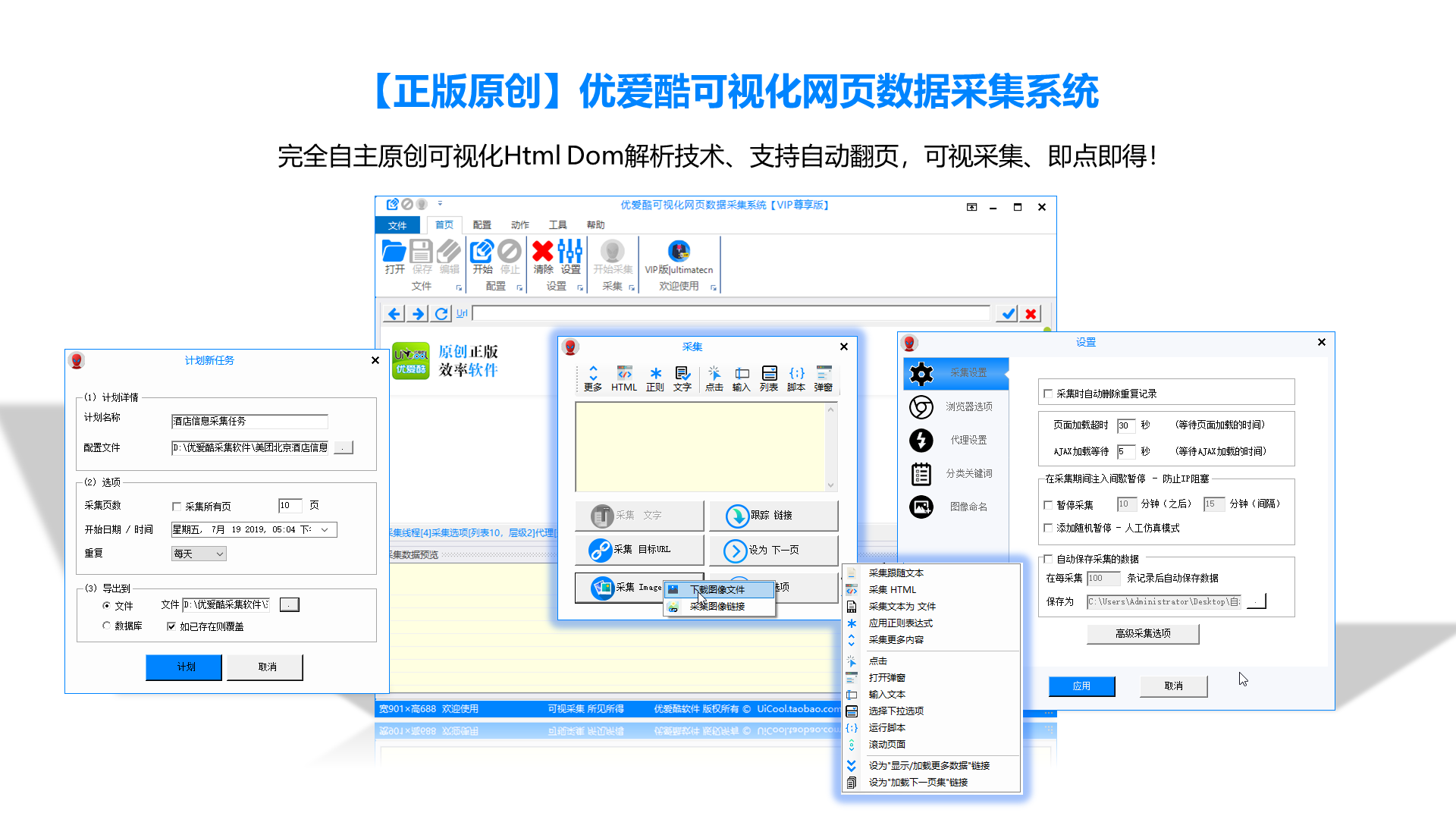Select 数据库 export radio button
The width and height of the screenshot is (1456, 819).
[x=106, y=626]
